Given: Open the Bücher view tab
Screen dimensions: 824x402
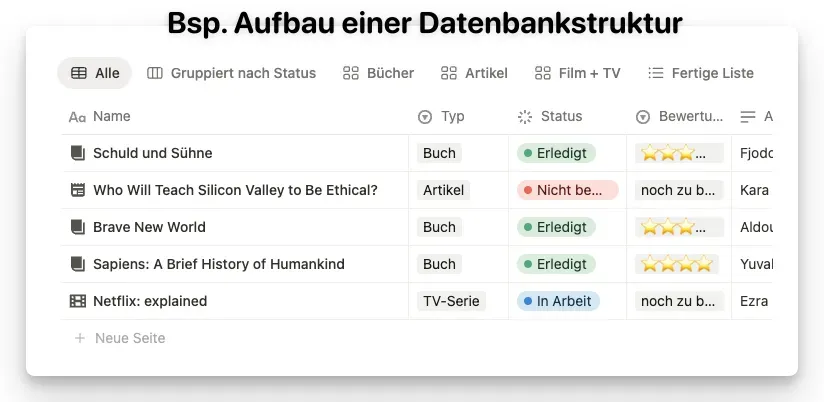Looking at the screenshot, I should 378,73.
